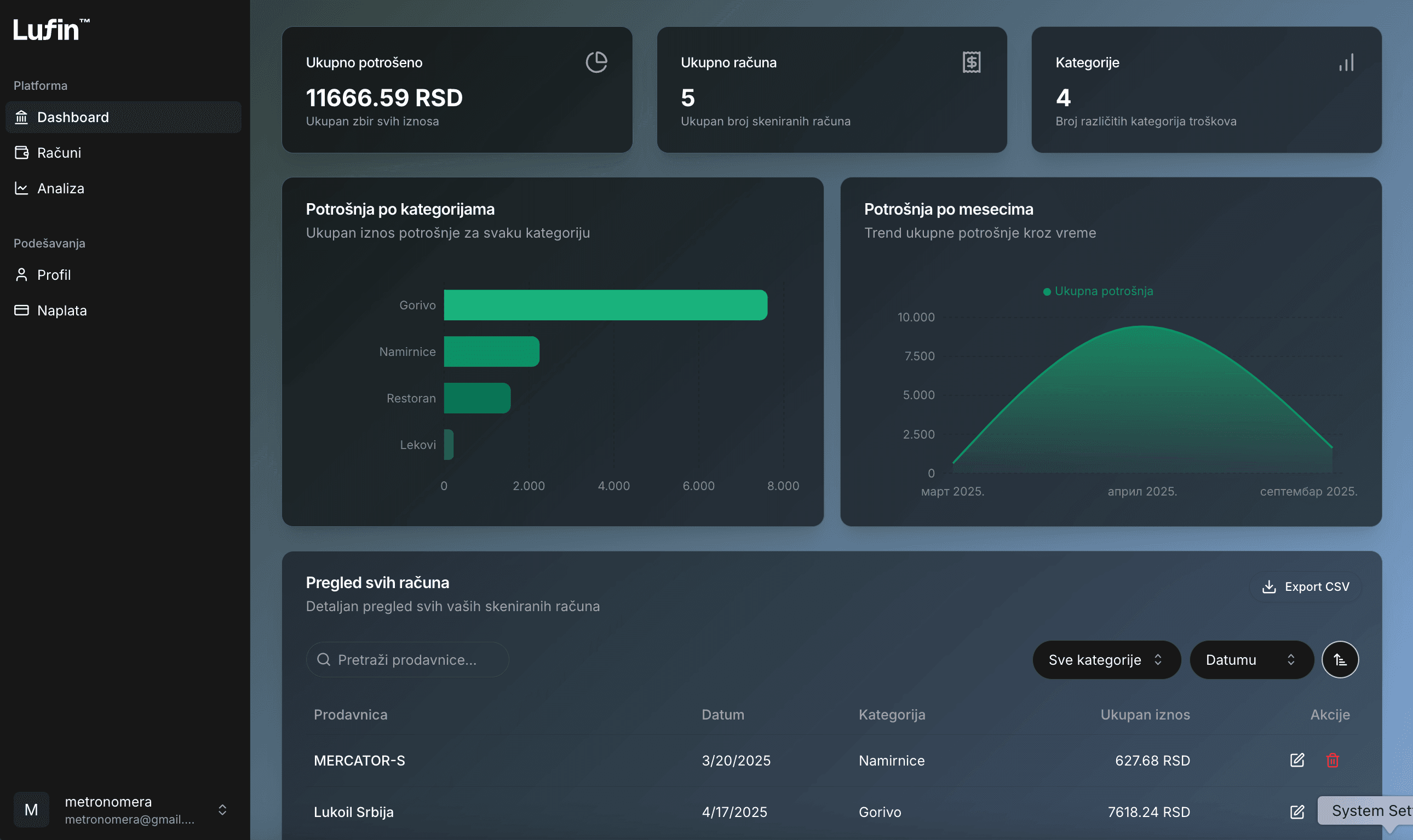Toggle sort direction with ascending icon button

point(1340,659)
